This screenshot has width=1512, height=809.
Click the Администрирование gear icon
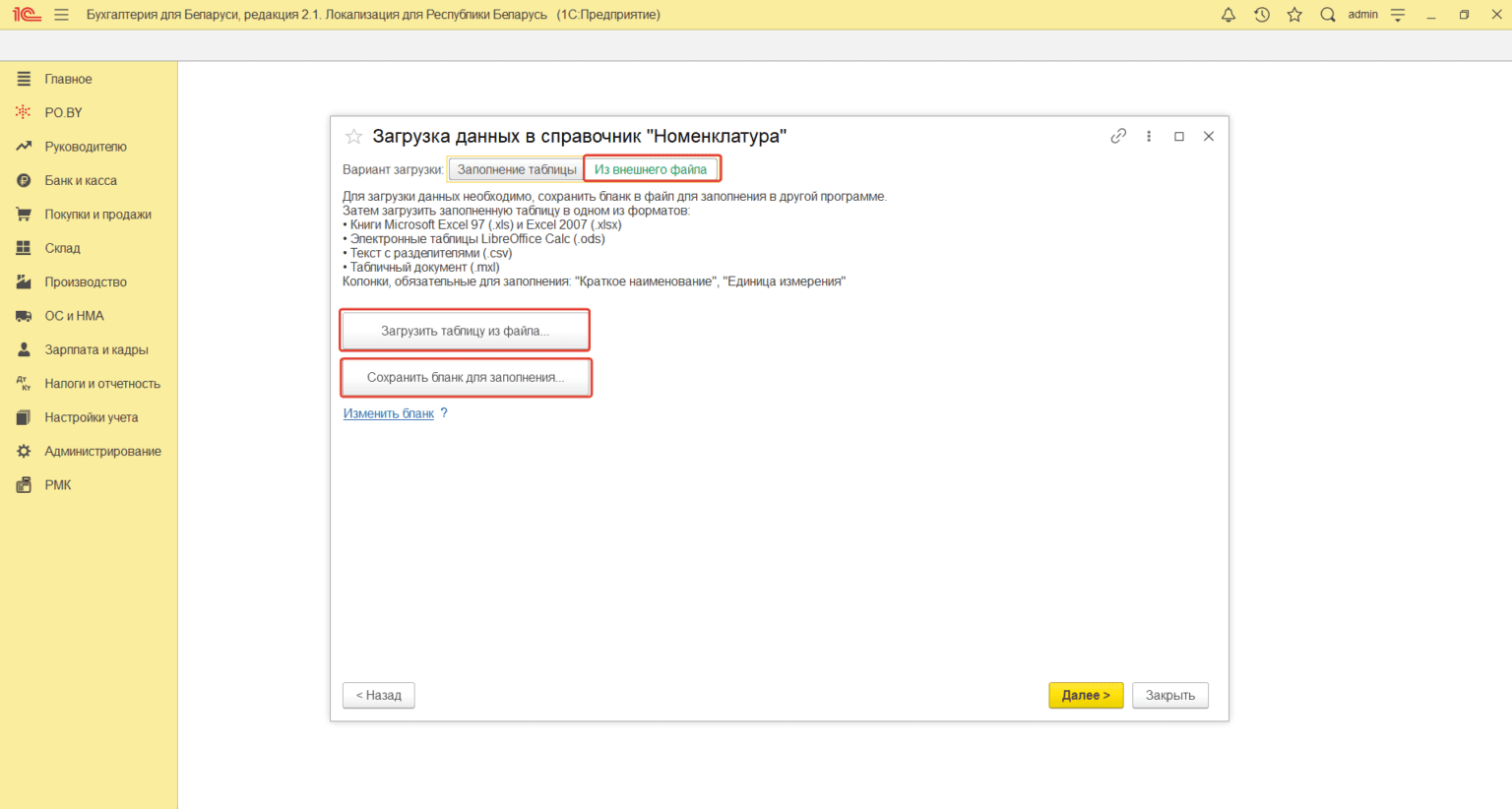(24, 451)
